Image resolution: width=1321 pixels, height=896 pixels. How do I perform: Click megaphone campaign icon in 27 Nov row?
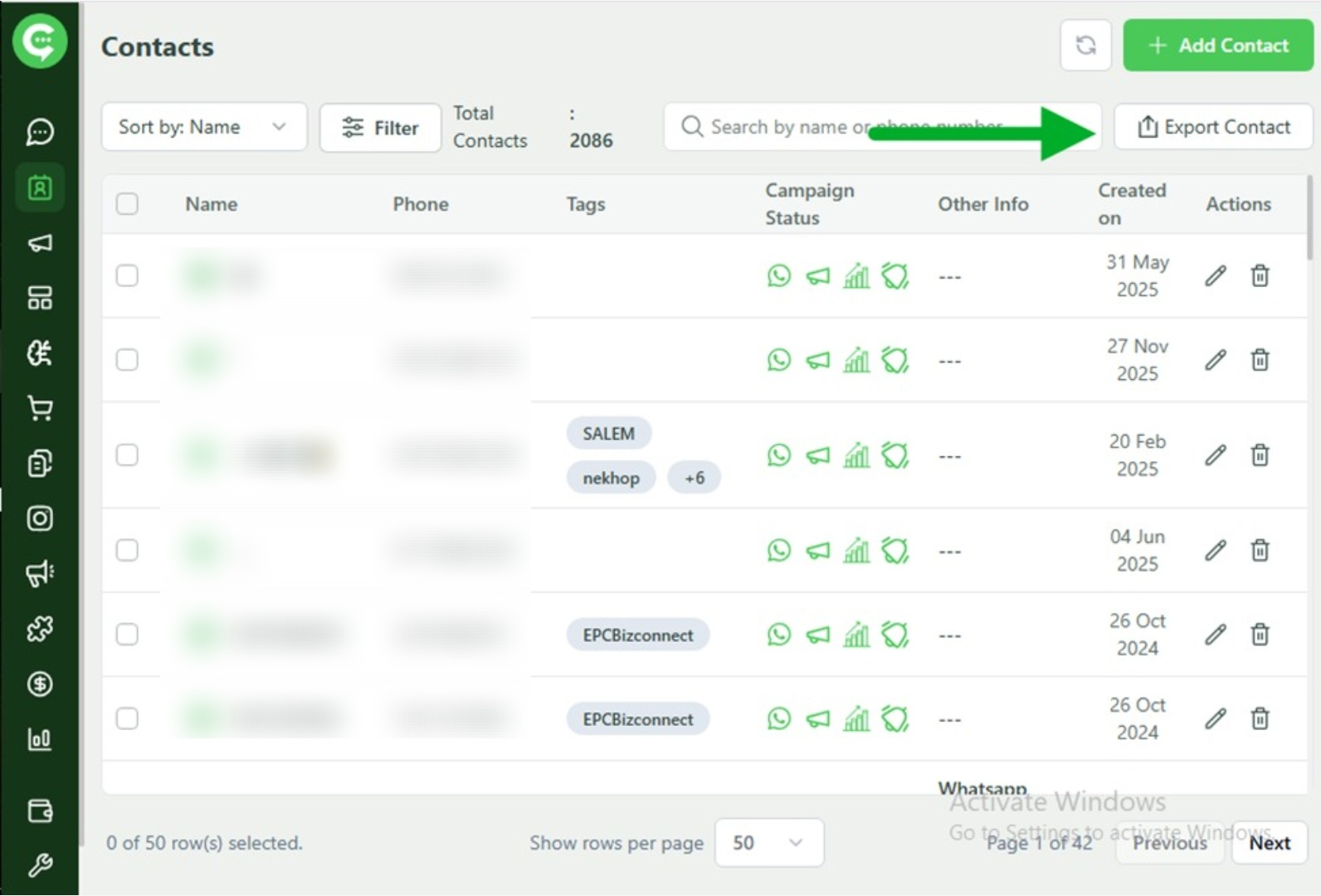coord(817,360)
